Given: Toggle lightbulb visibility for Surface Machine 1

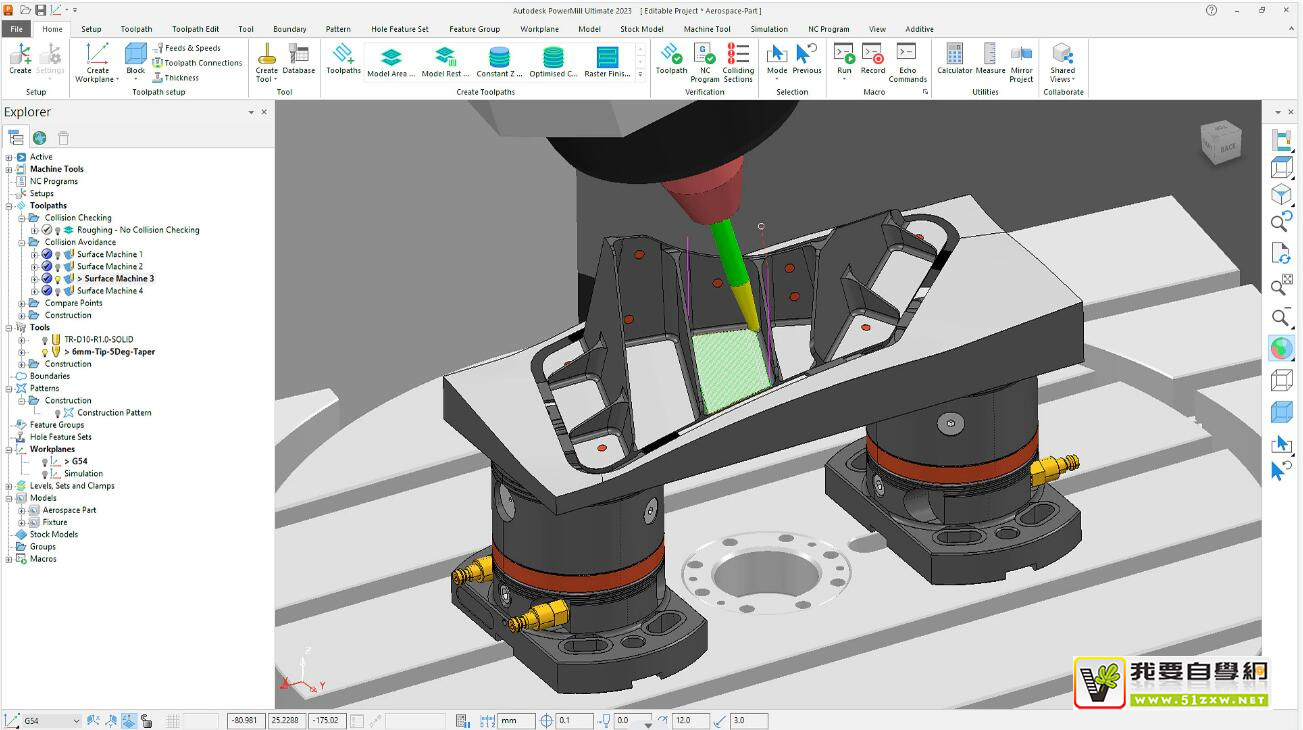Looking at the screenshot, I should click(x=58, y=255).
